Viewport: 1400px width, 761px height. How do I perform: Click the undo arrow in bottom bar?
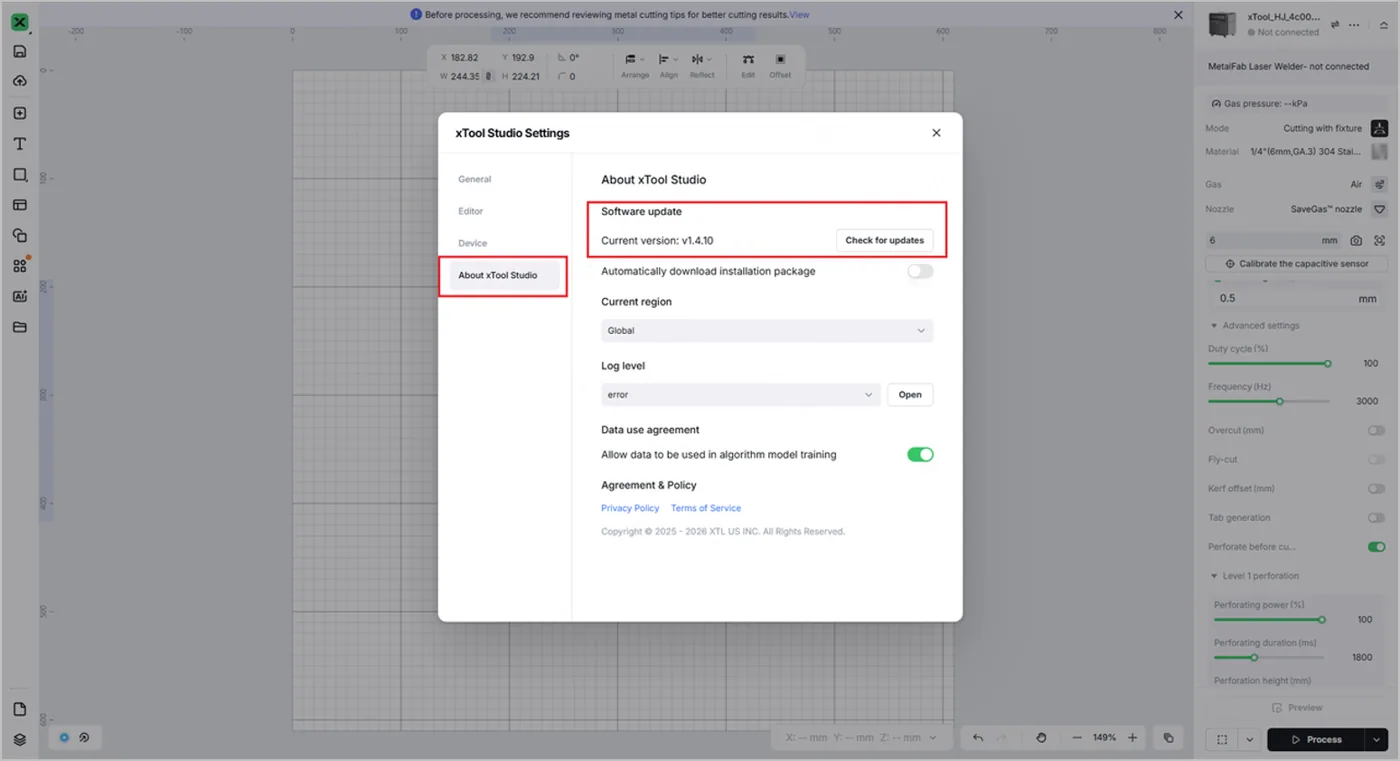coord(978,738)
